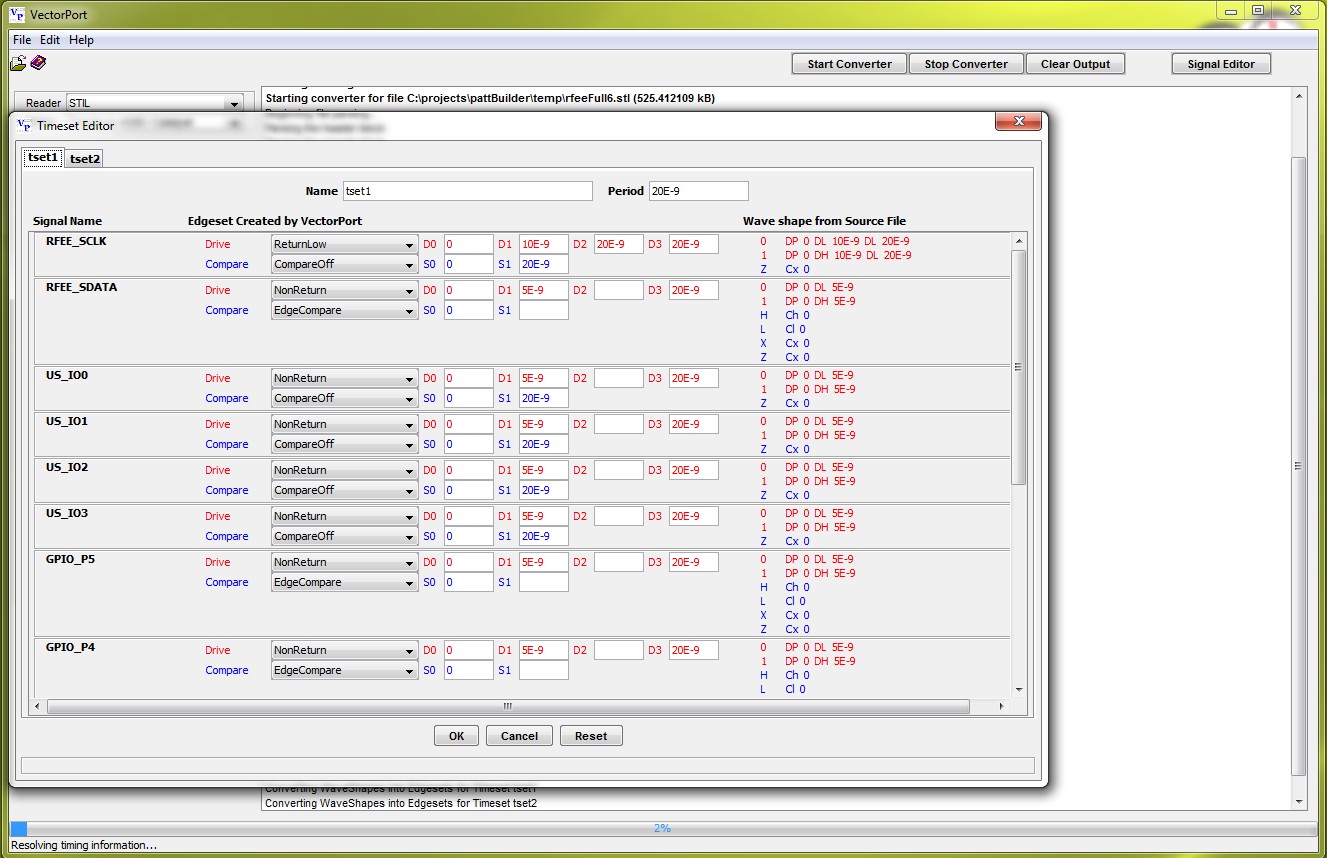Image resolution: width=1327 pixels, height=858 pixels.
Task: Open the Reader STIL dropdown
Action: tap(154, 103)
